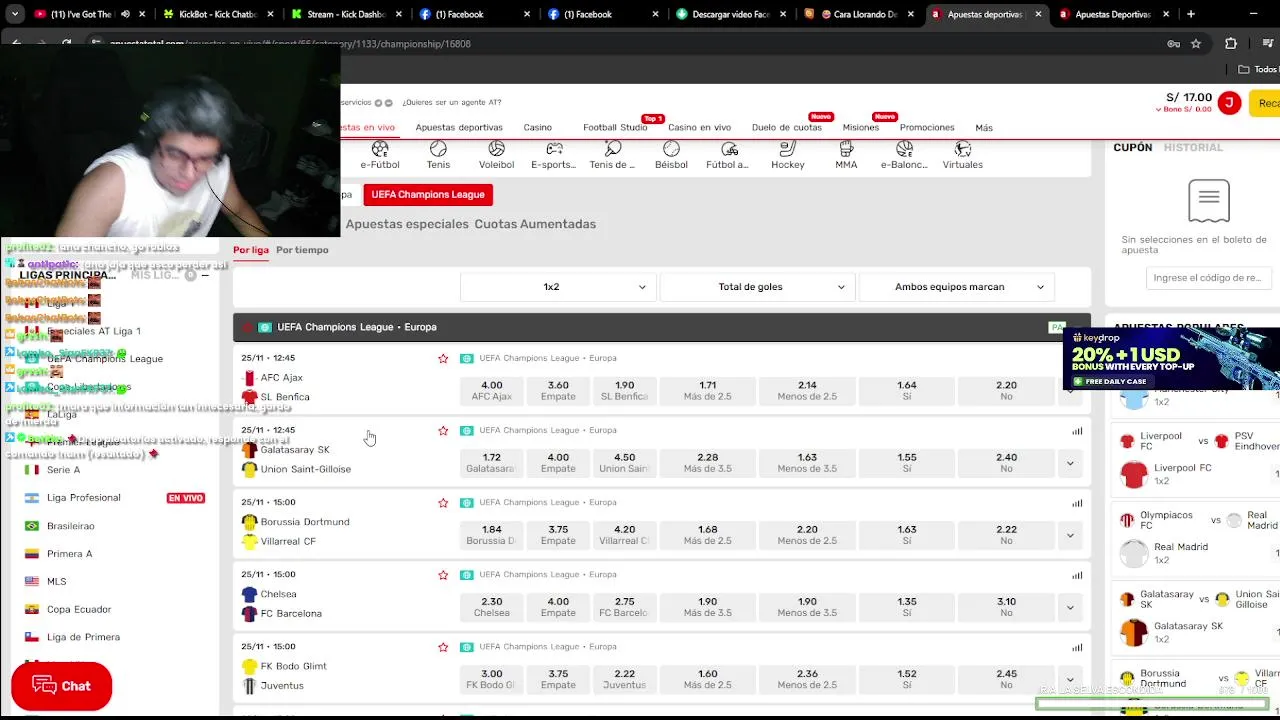Click the empty coupon ticket icon
The width and height of the screenshot is (1280, 720).
click(1209, 201)
